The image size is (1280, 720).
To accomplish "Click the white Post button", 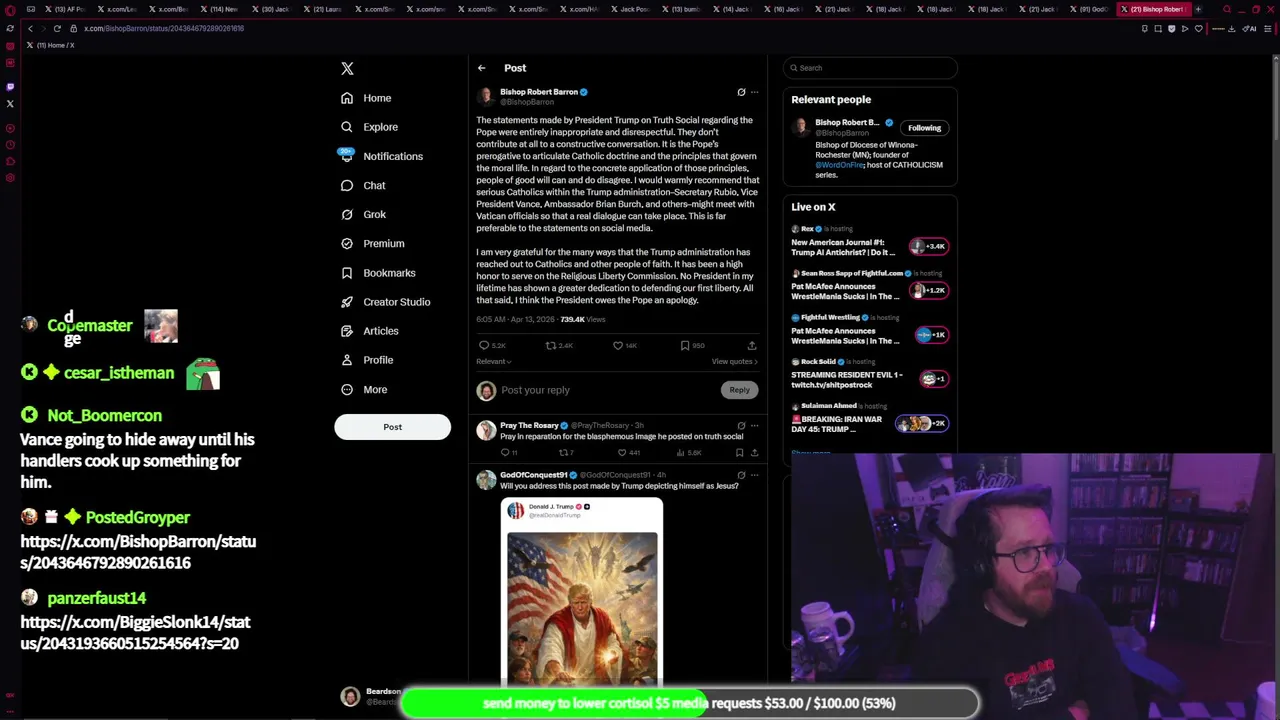I will [x=392, y=427].
